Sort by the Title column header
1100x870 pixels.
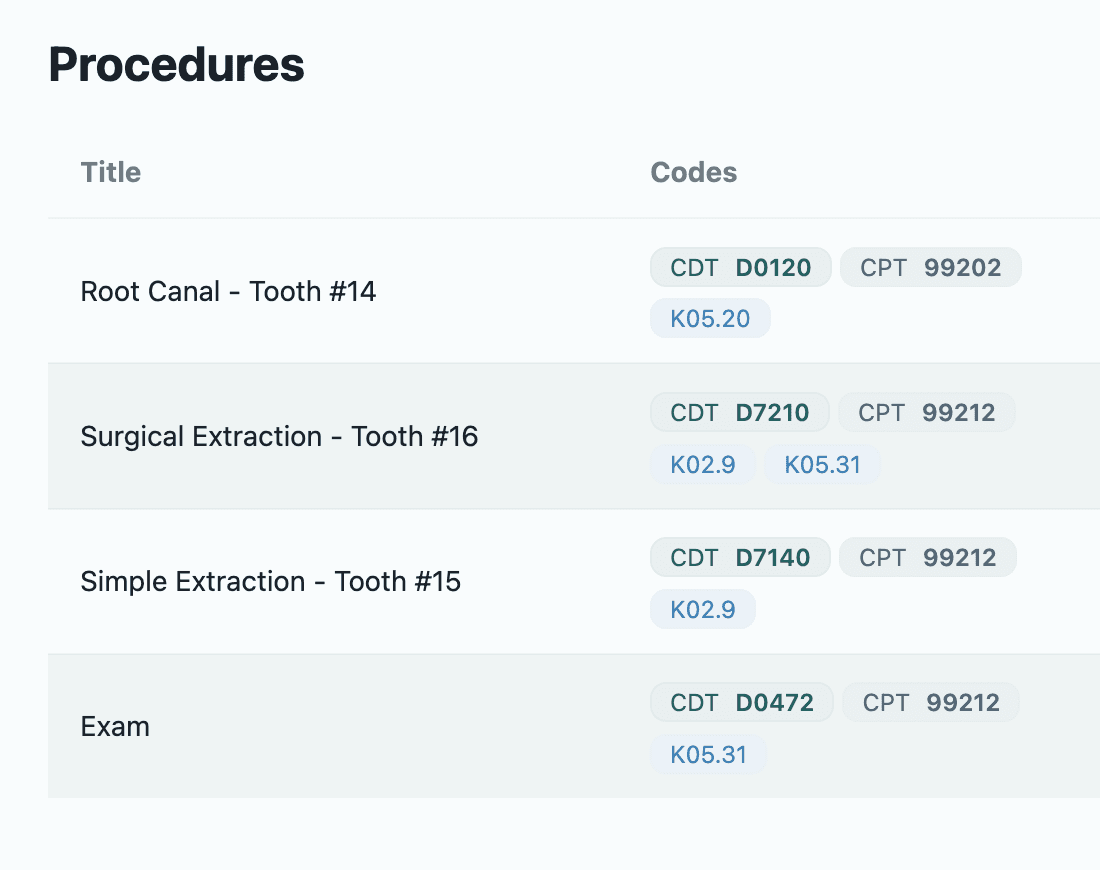(111, 172)
